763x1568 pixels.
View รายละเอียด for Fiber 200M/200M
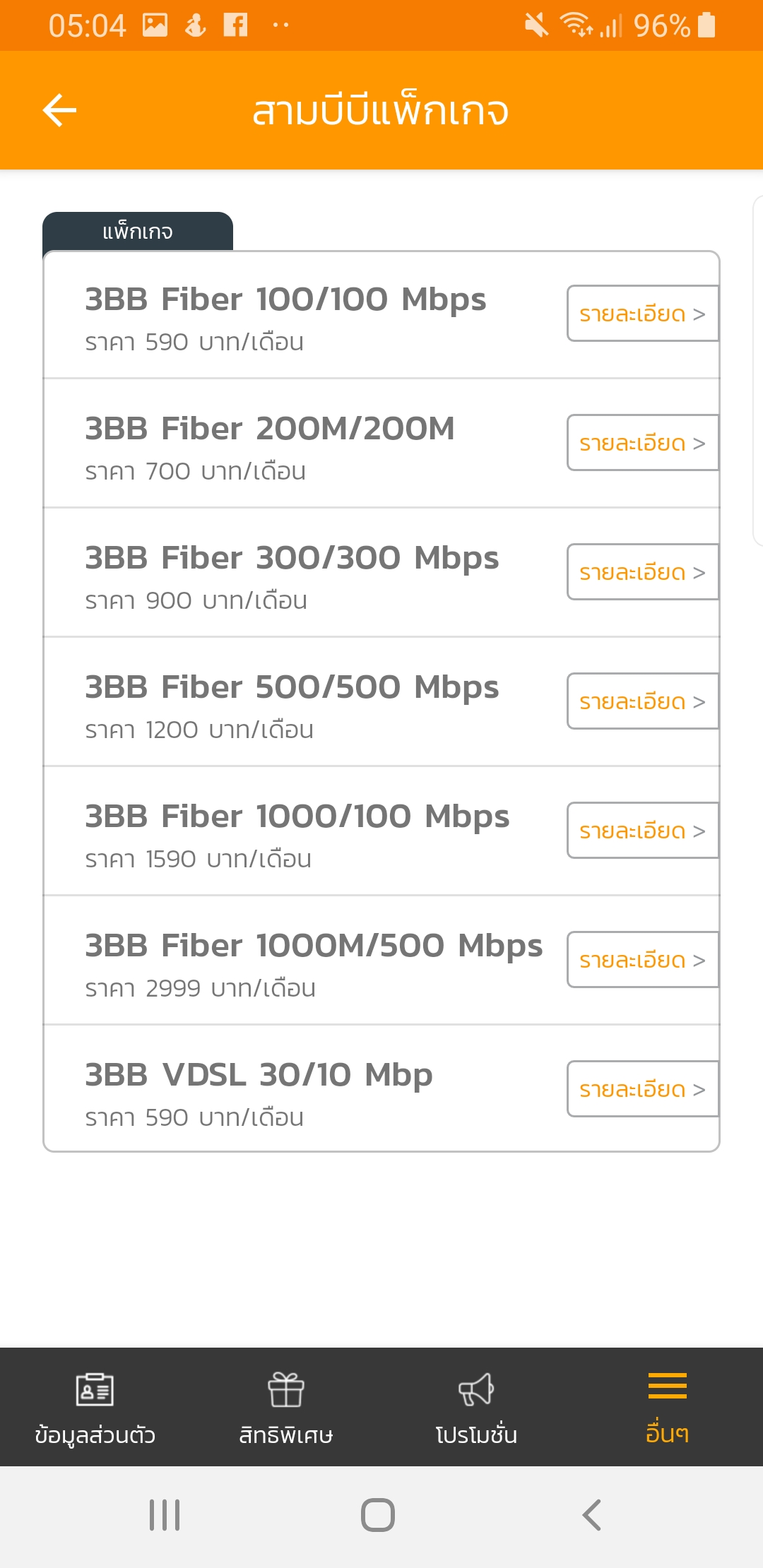pyautogui.click(x=643, y=443)
